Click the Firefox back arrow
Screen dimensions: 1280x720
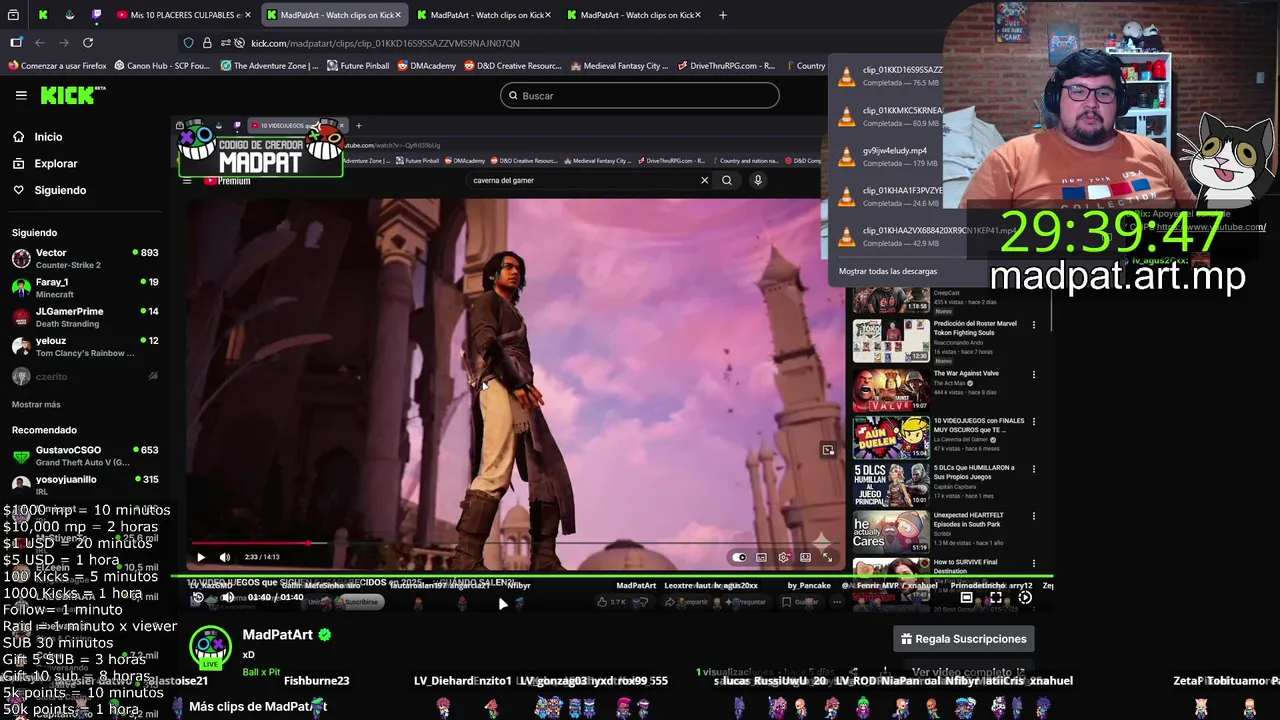pos(40,43)
